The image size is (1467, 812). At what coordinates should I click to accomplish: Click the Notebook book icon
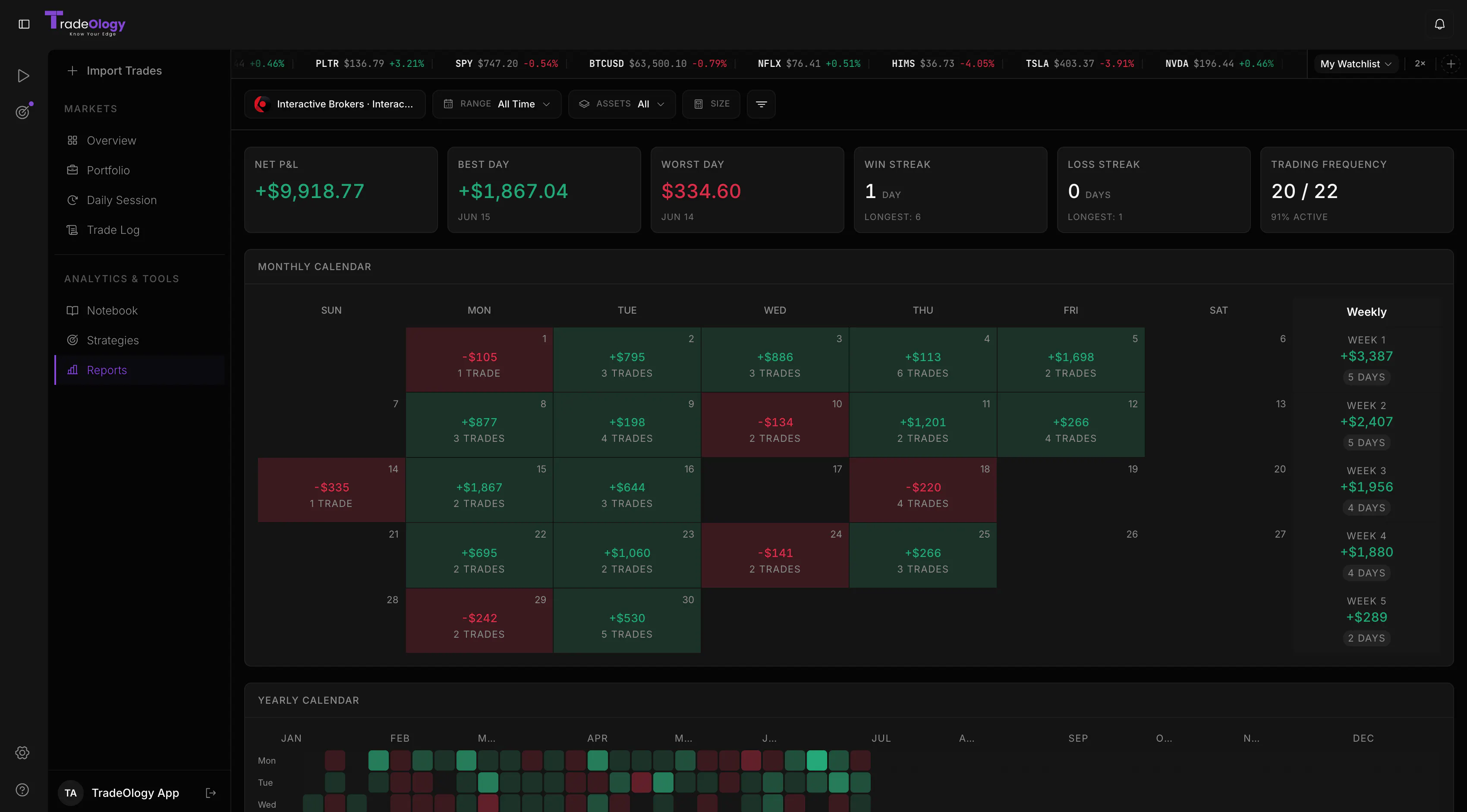coord(72,310)
